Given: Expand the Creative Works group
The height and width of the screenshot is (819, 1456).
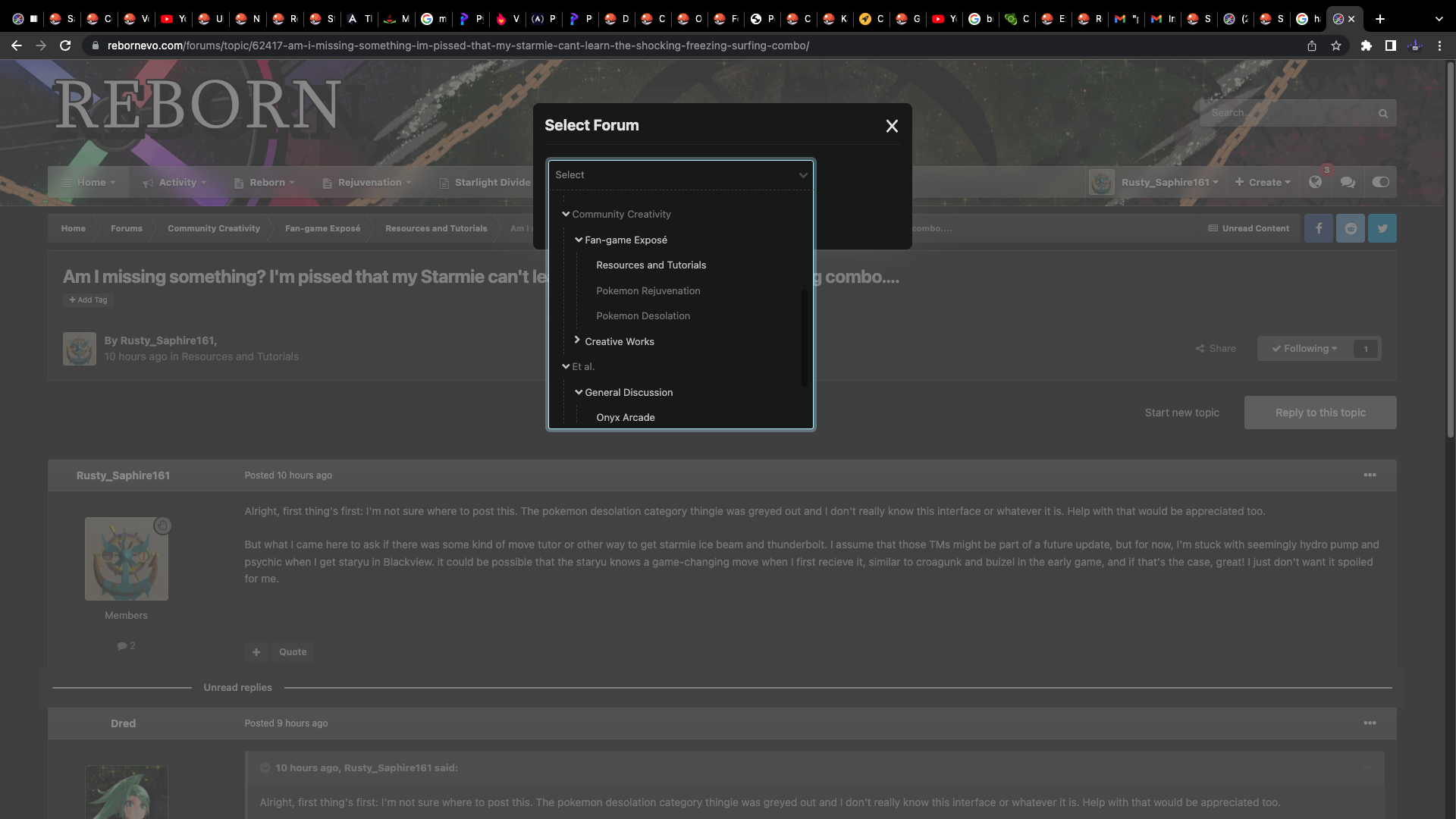Looking at the screenshot, I should click(577, 340).
